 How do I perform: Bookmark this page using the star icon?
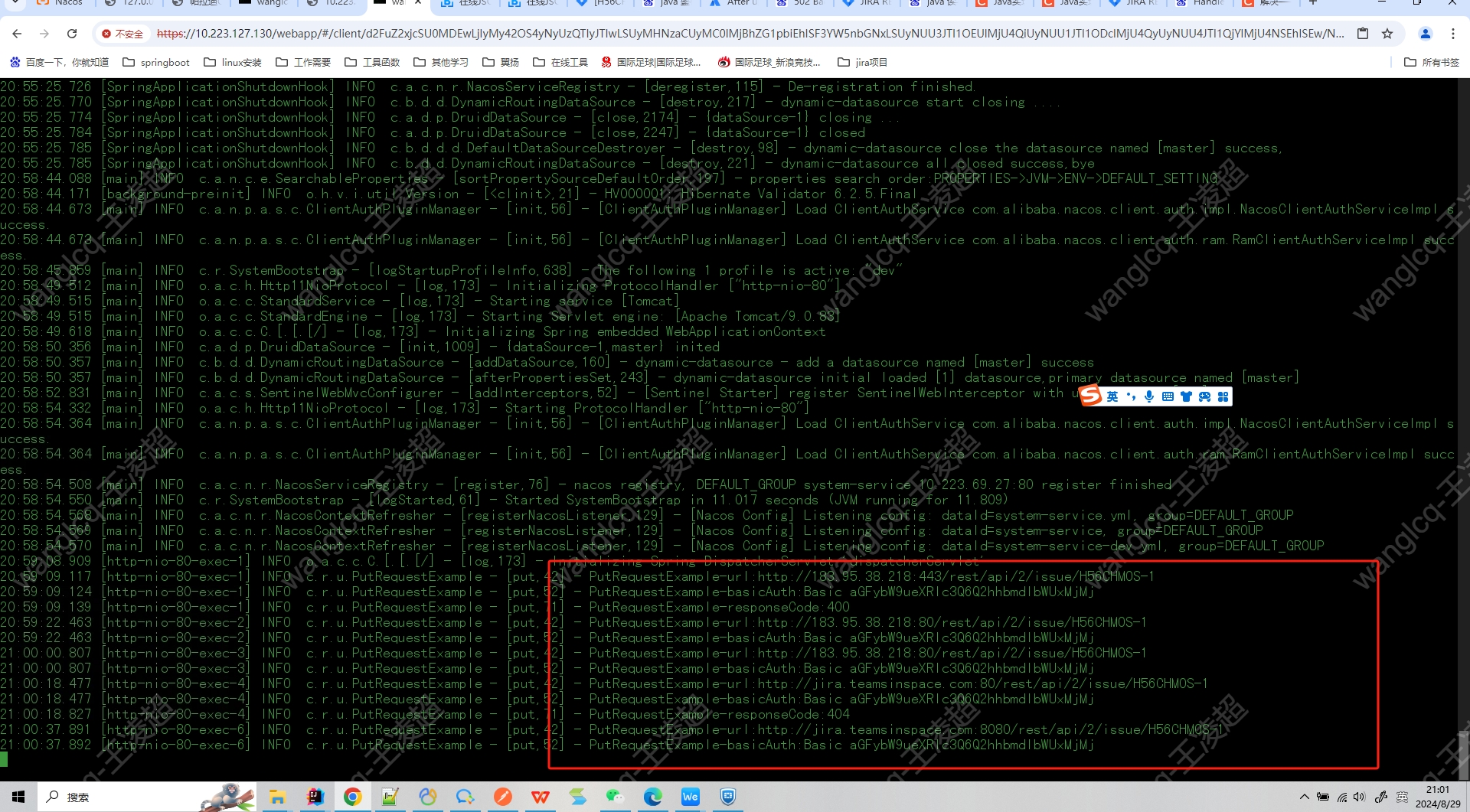[1387, 34]
